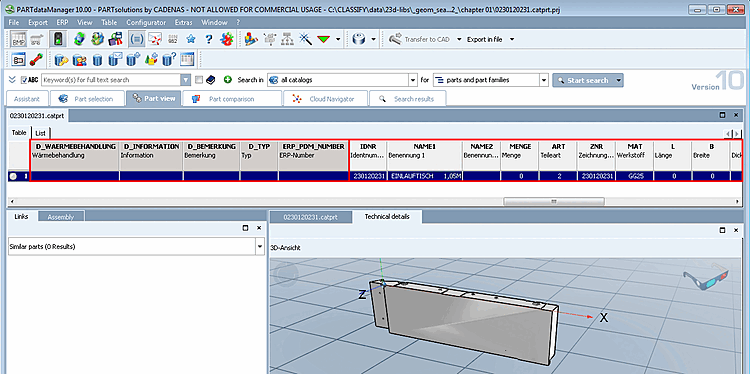Screen dimensions: 750x374
Task: Click the table's horizontal scrollbar thumb
Action: click(554, 201)
